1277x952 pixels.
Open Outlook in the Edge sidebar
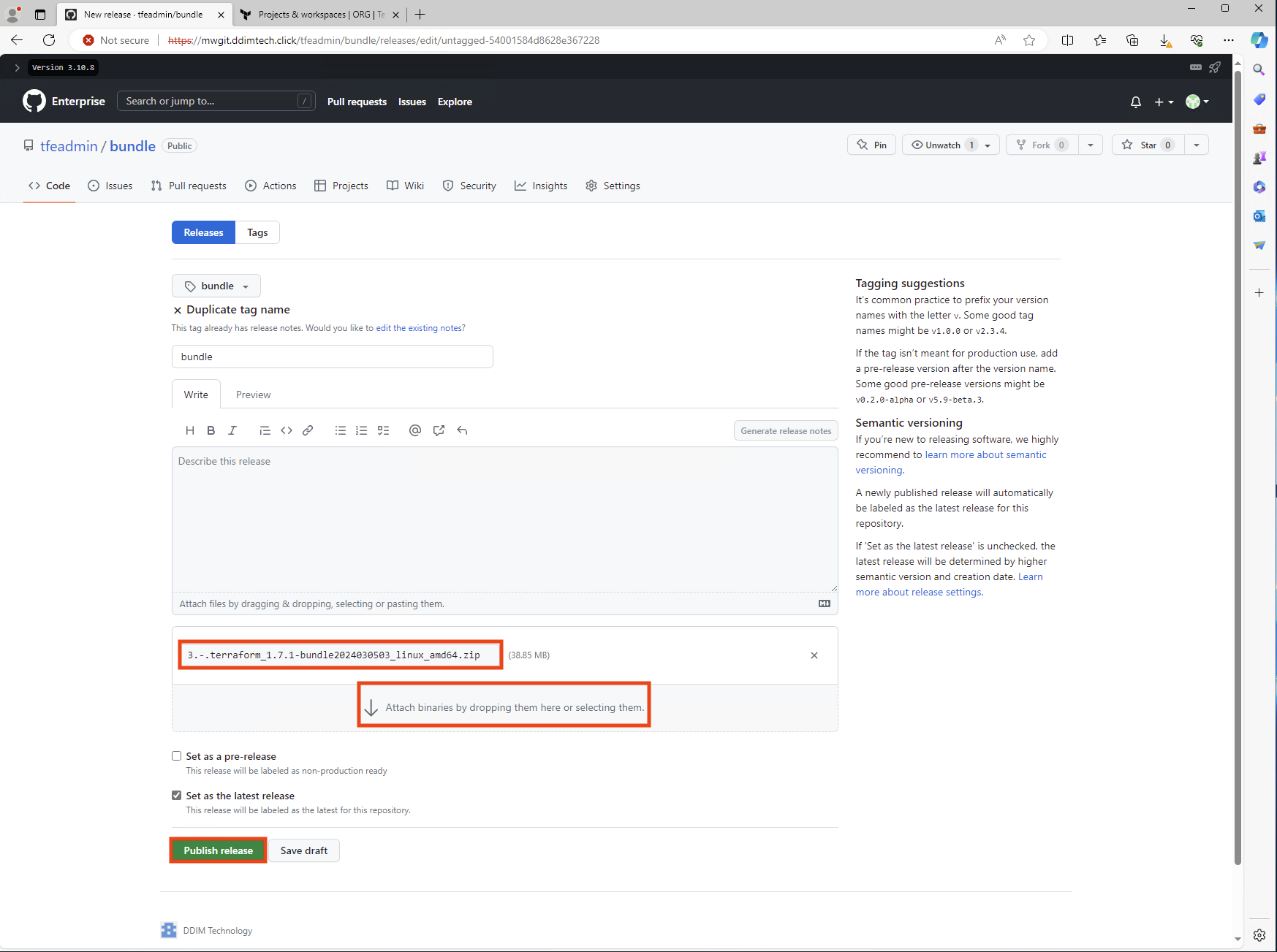coord(1259,216)
